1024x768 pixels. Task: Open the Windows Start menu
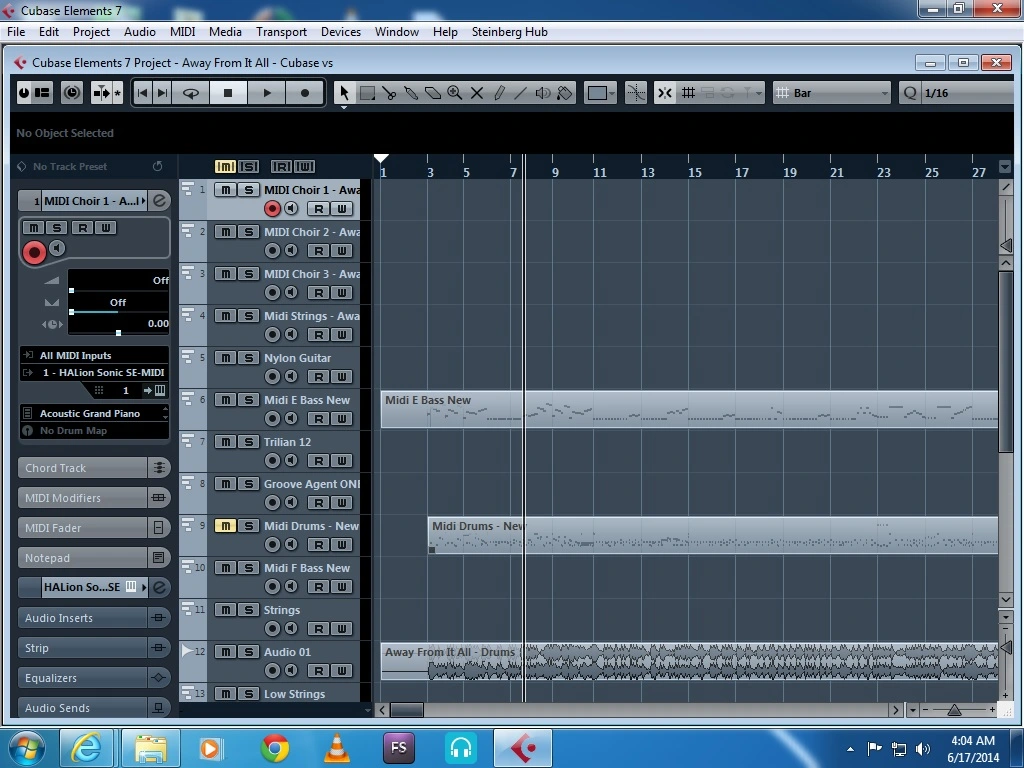click(27, 748)
